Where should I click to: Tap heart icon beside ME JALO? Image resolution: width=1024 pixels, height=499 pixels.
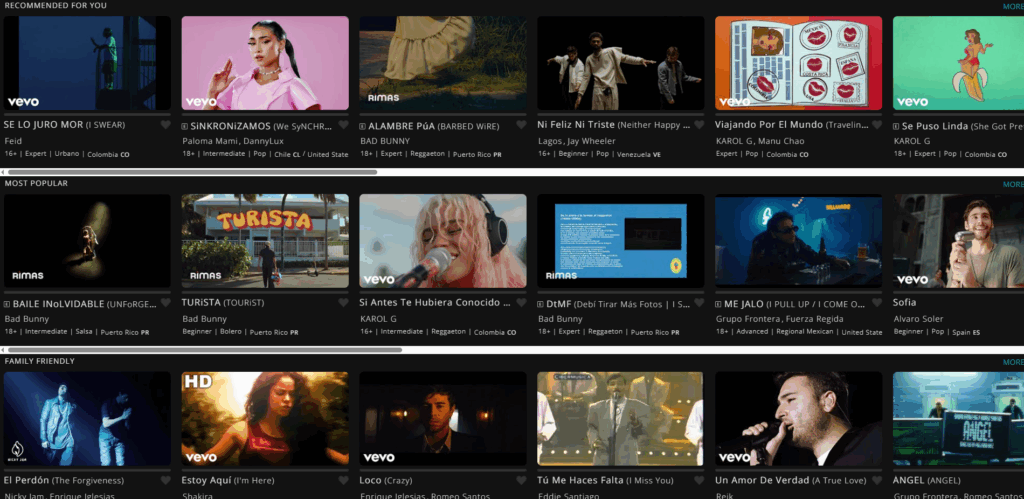tap(877, 302)
